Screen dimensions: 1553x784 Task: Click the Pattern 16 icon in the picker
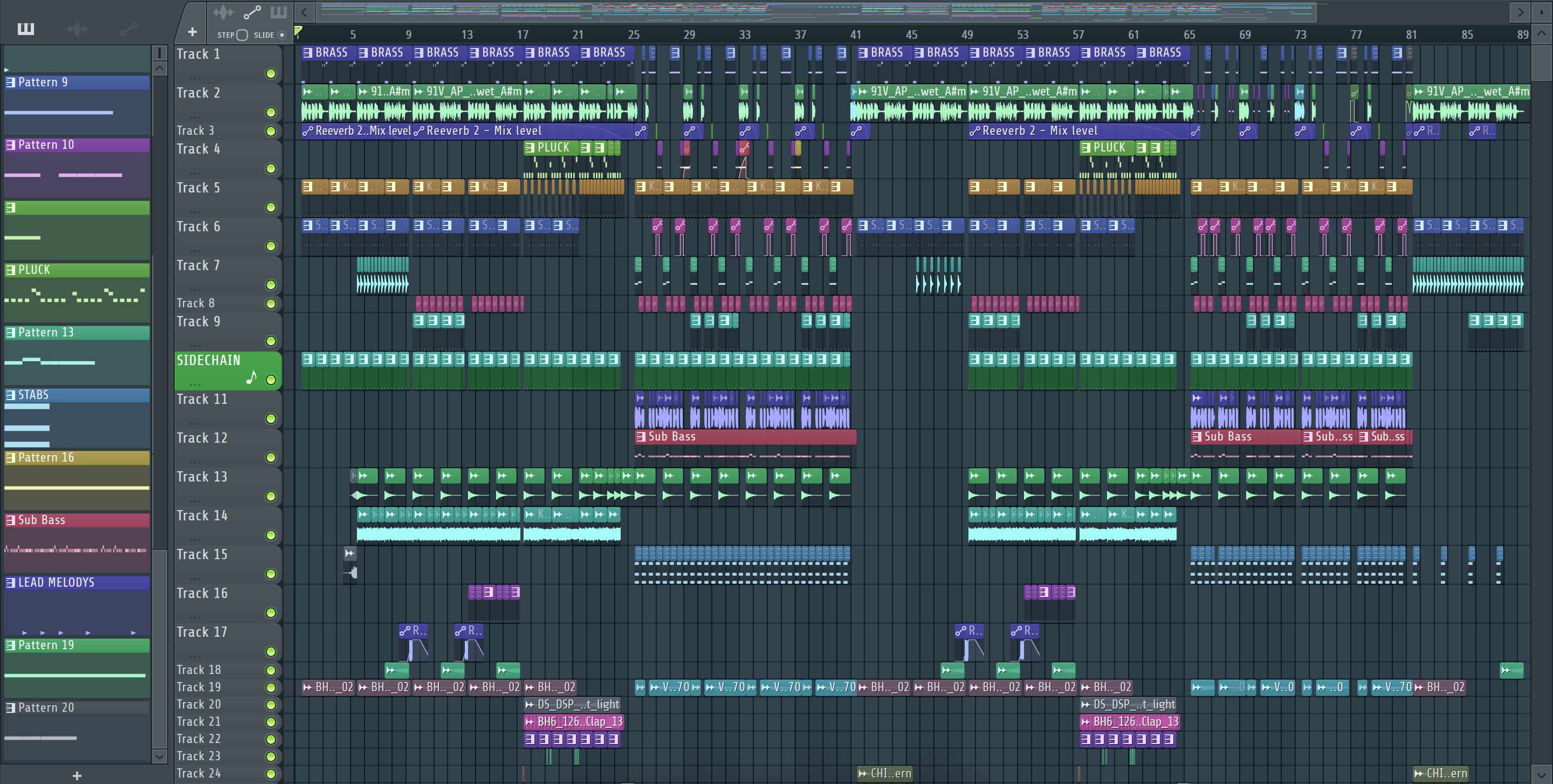point(10,458)
